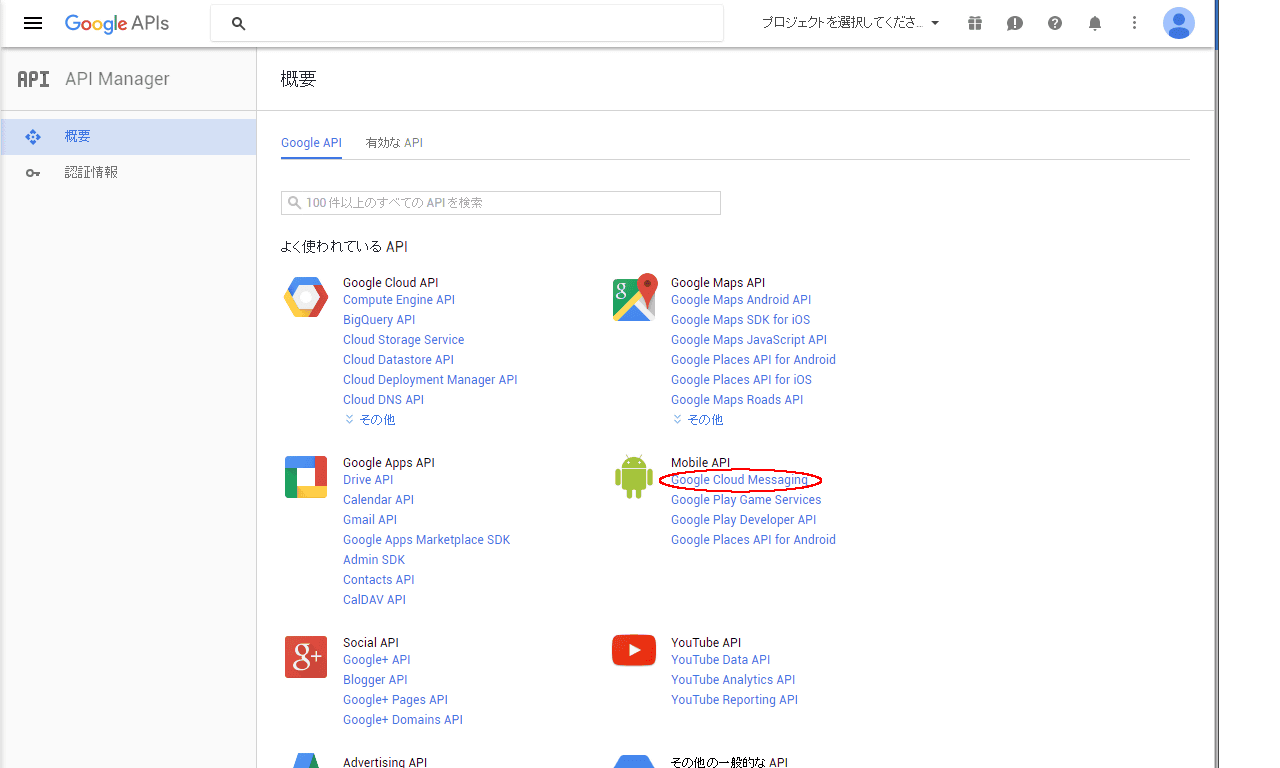This screenshot has width=1280, height=768.
Task: Click the top search bar field
Action: [x=466, y=23]
